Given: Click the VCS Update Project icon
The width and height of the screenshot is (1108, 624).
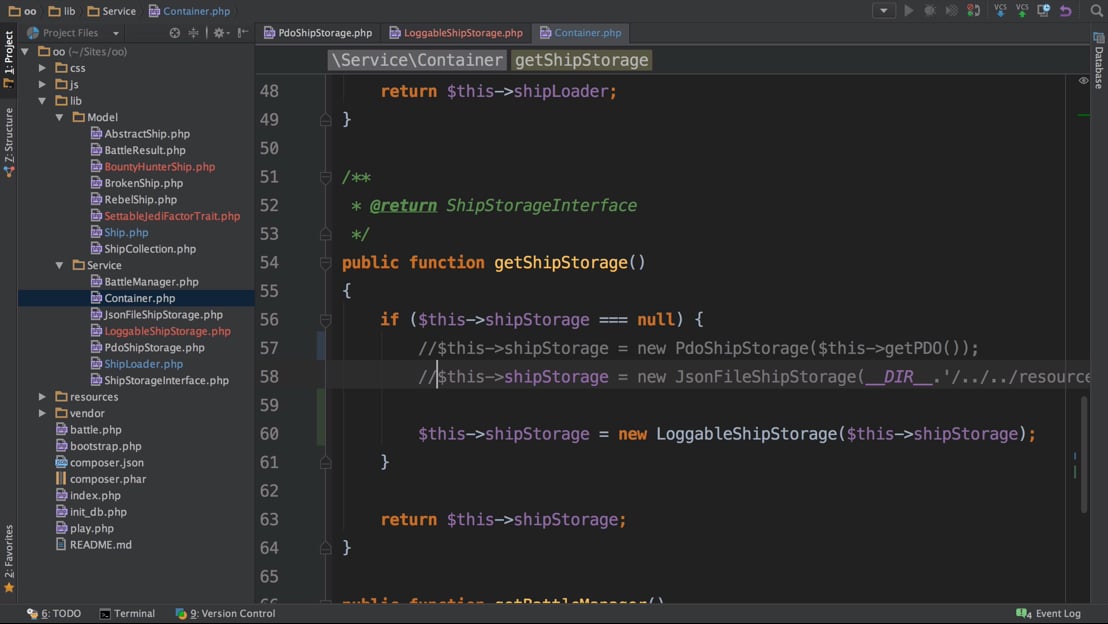Looking at the screenshot, I should click(1000, 11).
